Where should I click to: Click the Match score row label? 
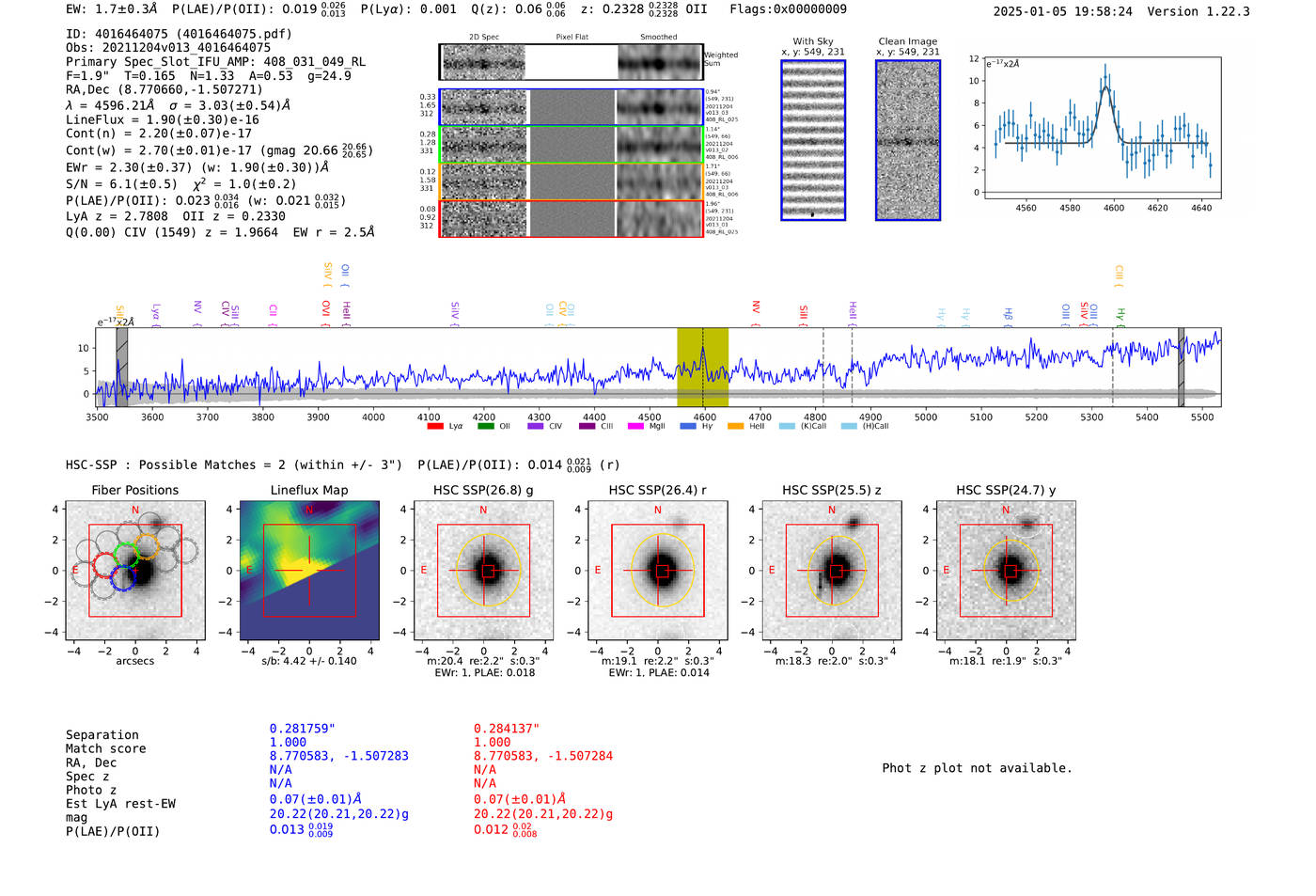(106, 749)
